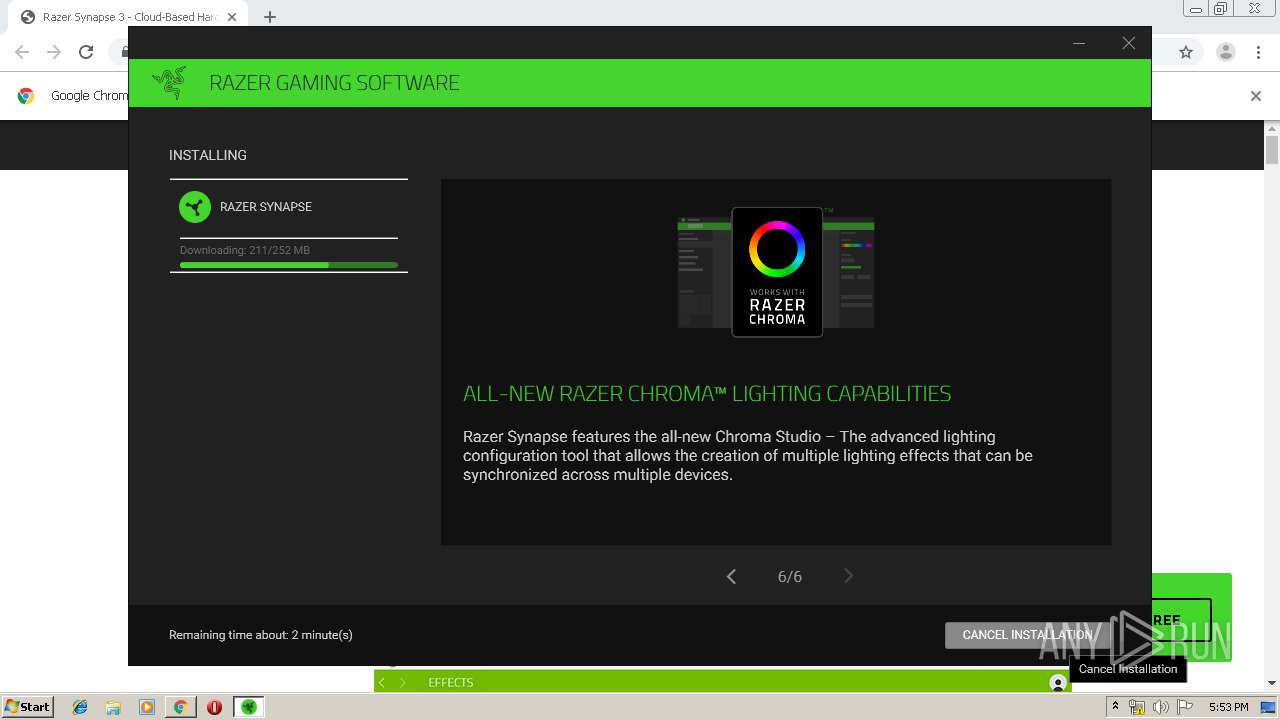Show hidden tray icons
The height and width of the screenshot is (720, 1280).
tap(1116, 707)
